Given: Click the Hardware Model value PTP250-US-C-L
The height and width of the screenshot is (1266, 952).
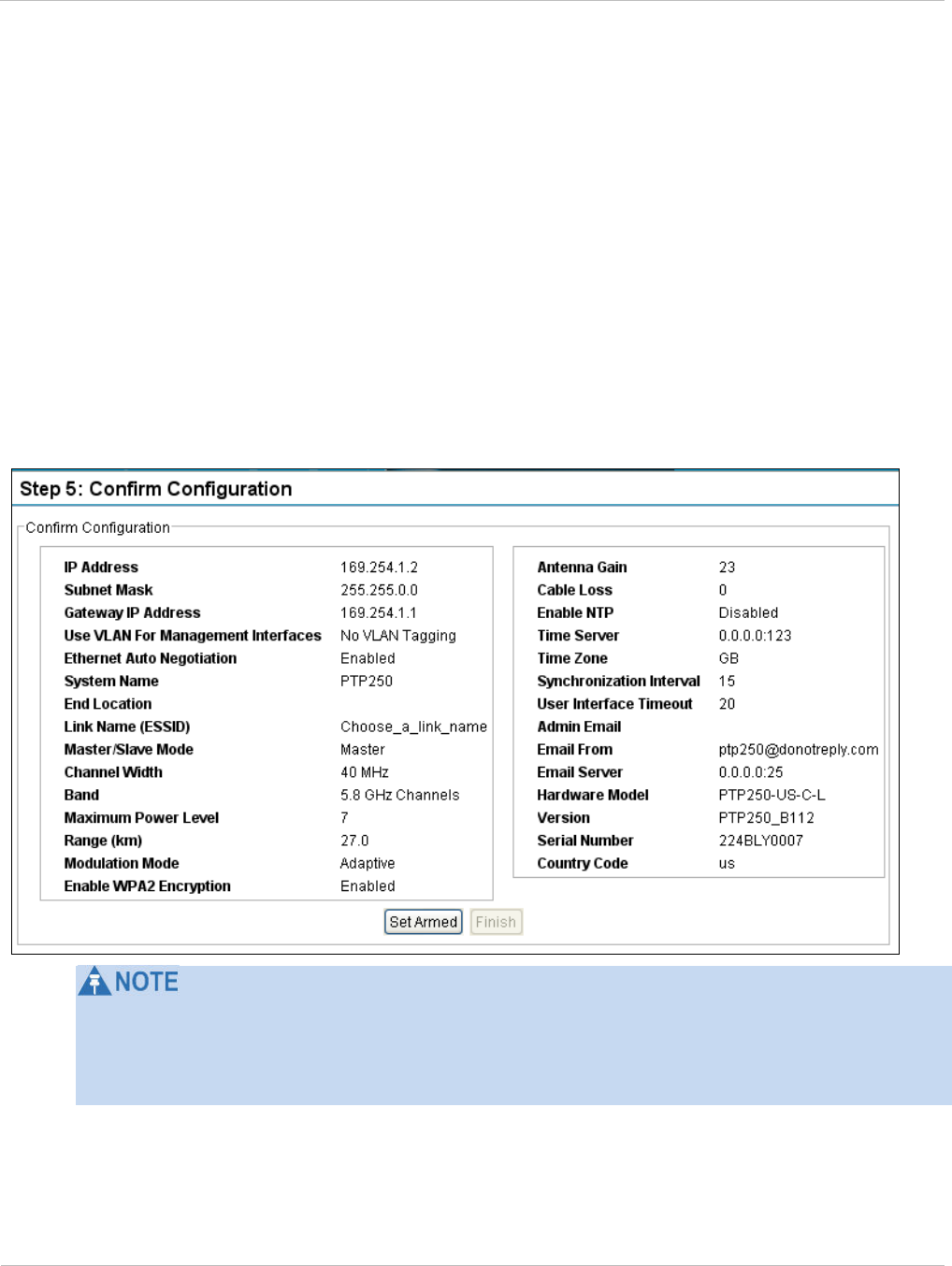Looking at the screenshot, I should coord(772,795).
